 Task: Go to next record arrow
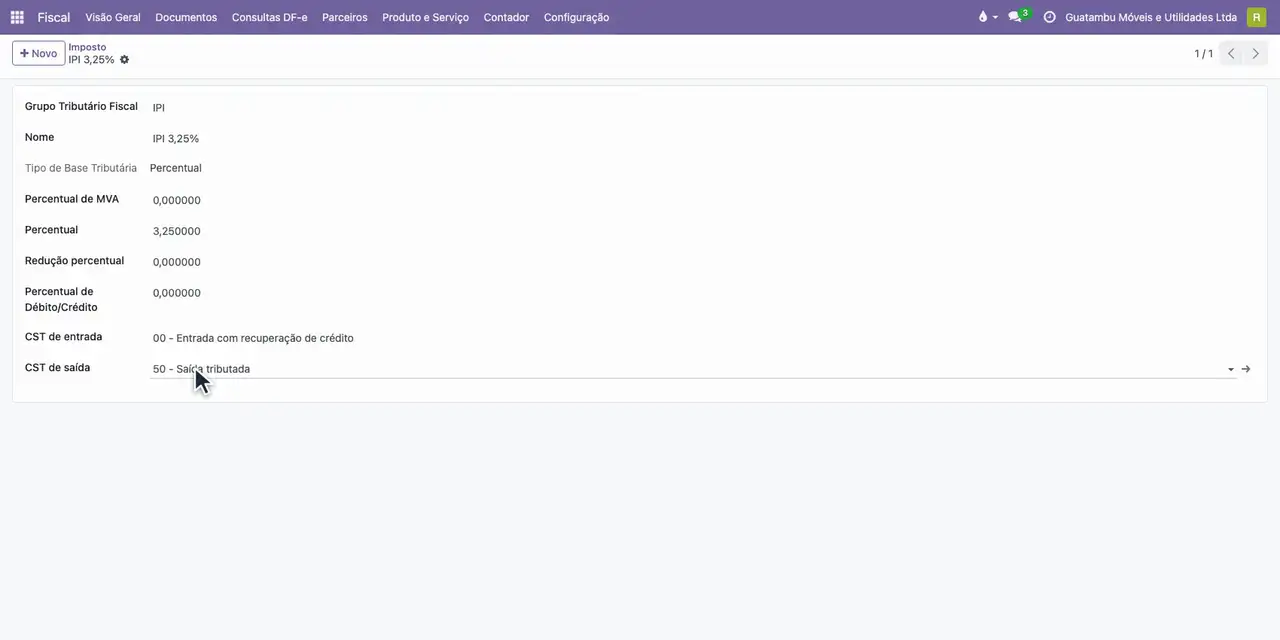click(x=1256, y=54)
